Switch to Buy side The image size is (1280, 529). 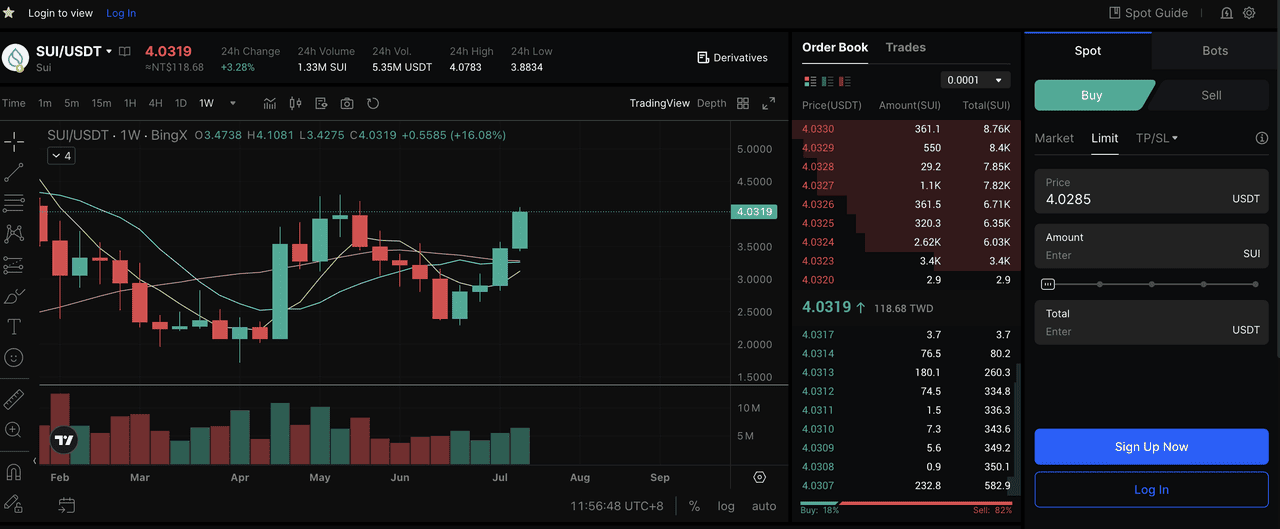point(1092,95)
